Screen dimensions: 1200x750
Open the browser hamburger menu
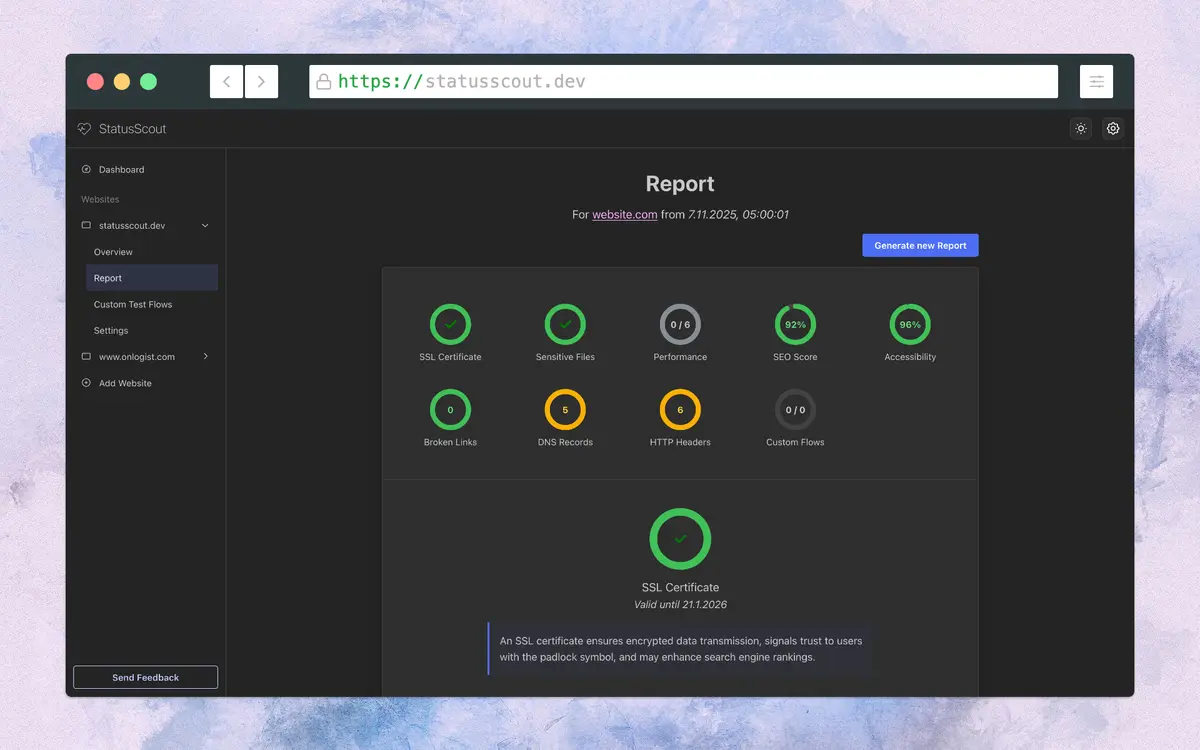[1096, 81]
